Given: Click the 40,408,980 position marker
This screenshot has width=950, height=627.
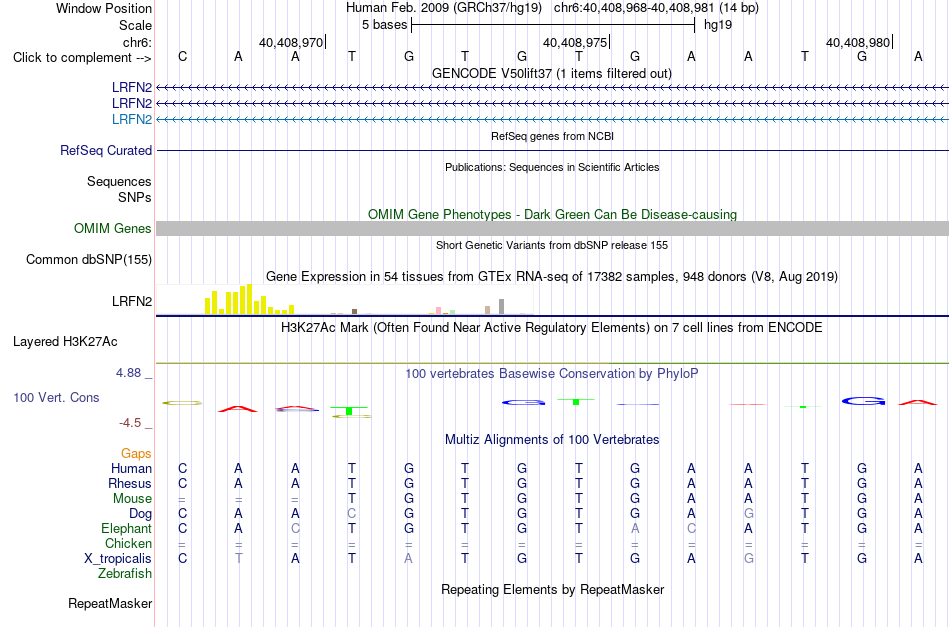Looking at the screenshot, I should 859,42.
